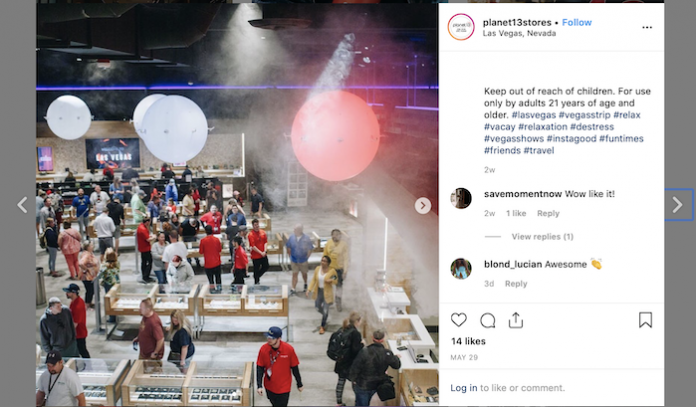696x407 pixels.
Task: Reply to the savemomentnow comment
Action: pyautogui.click(x=548, y=213)
